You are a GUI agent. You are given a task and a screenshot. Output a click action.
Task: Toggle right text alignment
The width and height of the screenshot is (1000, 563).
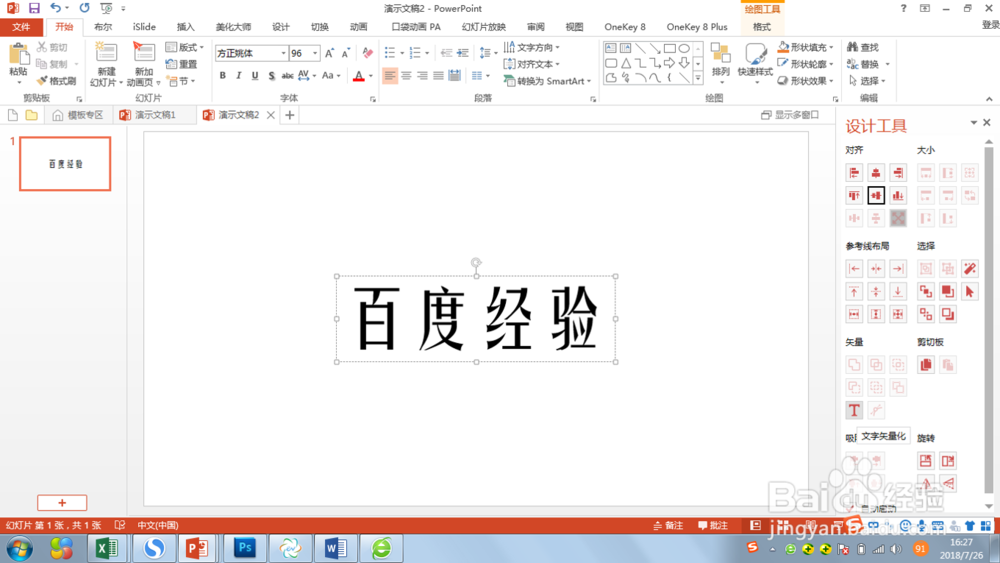(422, 76)
